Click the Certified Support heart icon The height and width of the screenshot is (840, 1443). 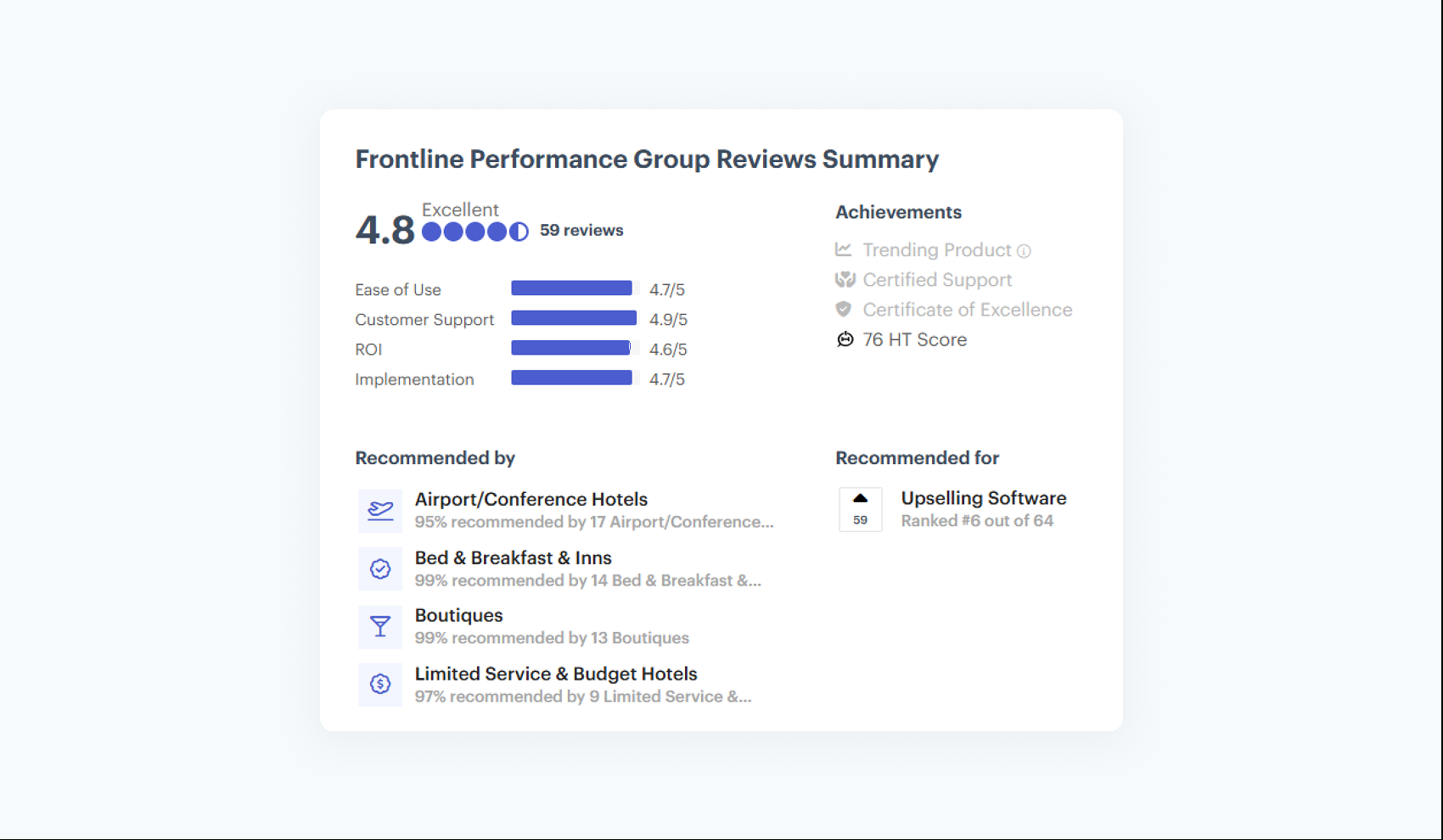point(845,279)
